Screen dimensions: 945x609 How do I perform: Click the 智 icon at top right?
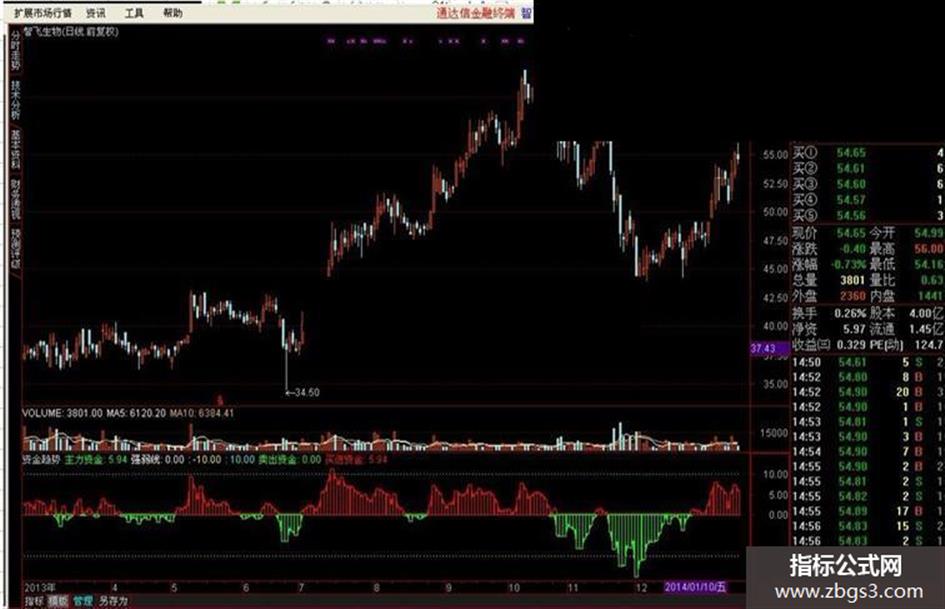526,13
